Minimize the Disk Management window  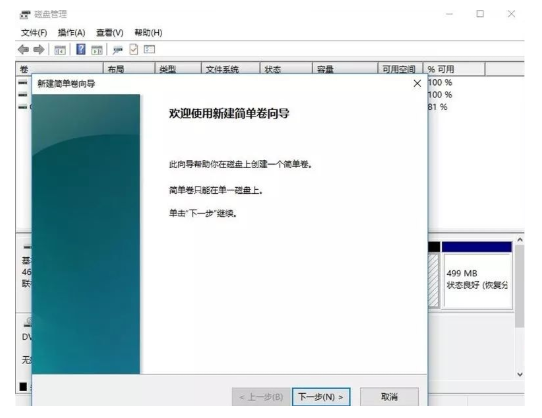449,14
